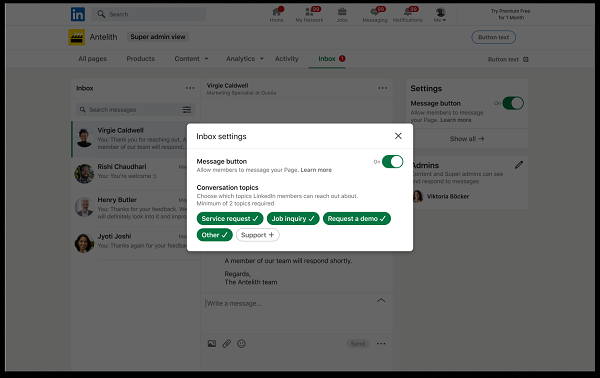Click the attach file paperclip icon
This screenshot has width=600, height=378.
coord(227,344)
